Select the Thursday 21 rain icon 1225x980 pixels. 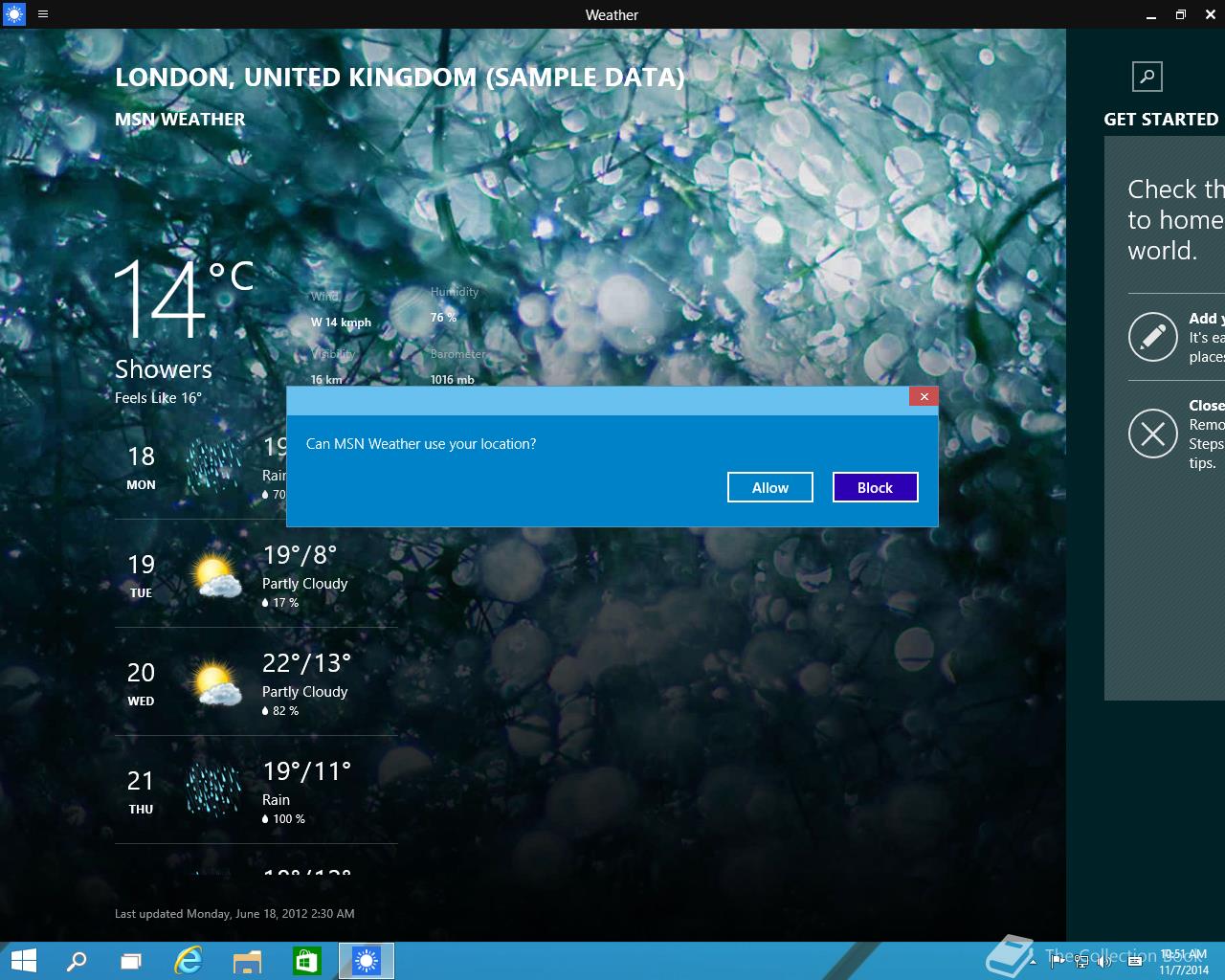[x=212, y=790]
